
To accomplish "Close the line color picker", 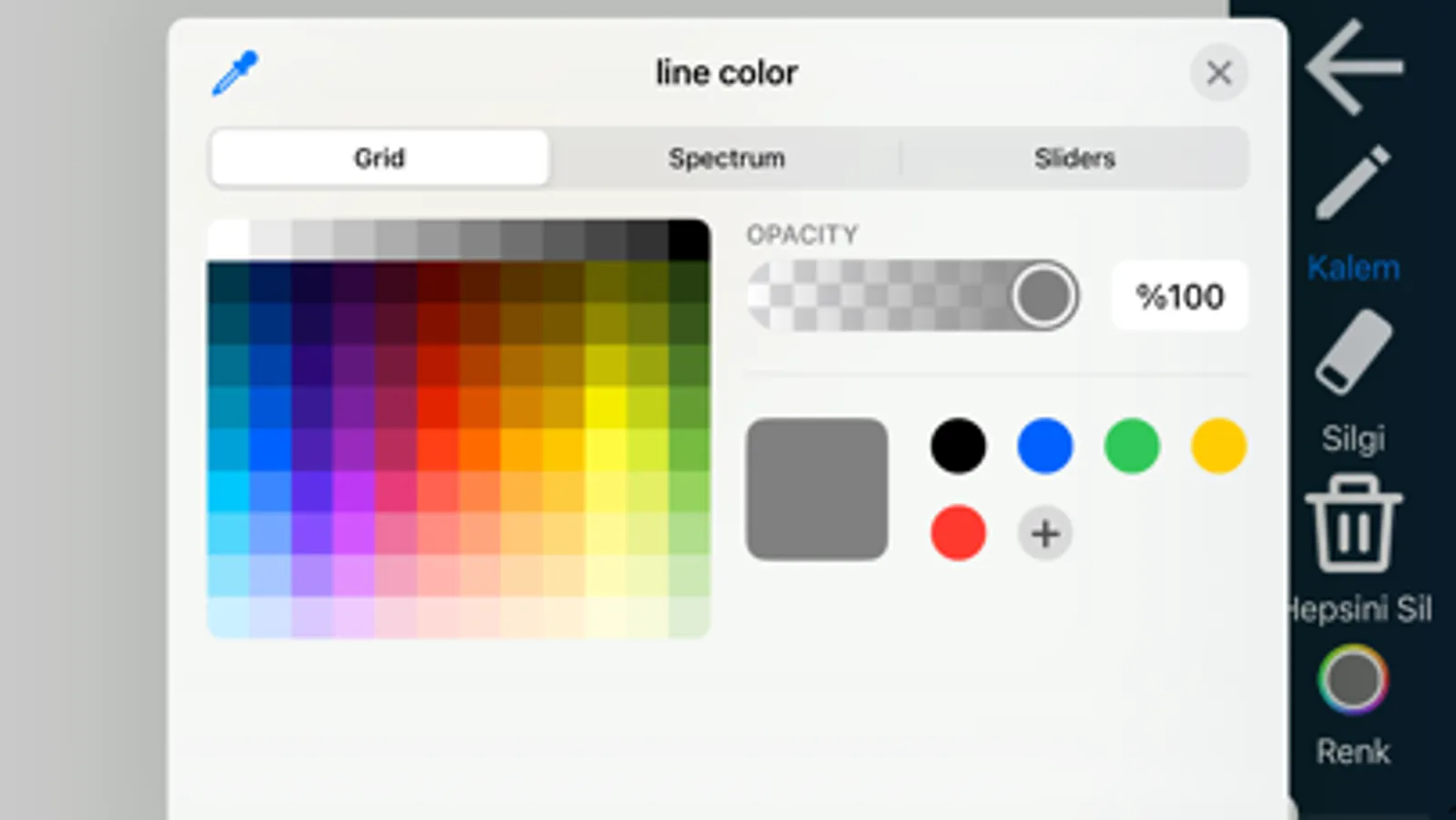I will tap(1218, 73).
